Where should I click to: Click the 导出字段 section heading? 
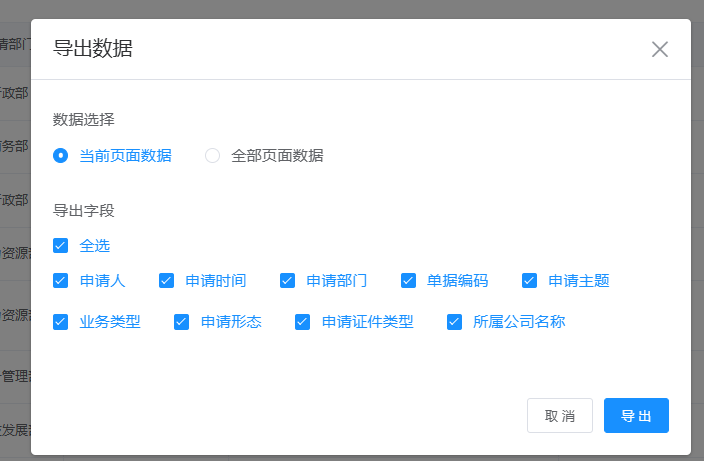pyautogui.click(x=83, y=211)
